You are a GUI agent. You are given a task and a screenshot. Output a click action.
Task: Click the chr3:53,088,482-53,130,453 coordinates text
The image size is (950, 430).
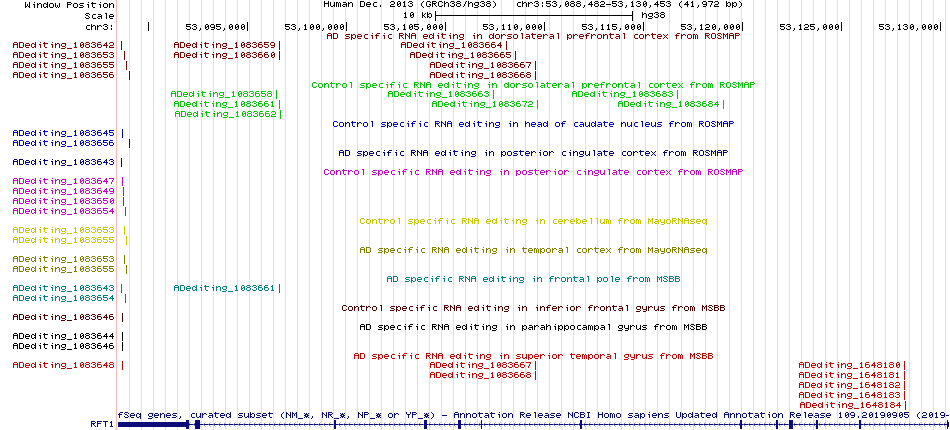click(x=630, y=5)
